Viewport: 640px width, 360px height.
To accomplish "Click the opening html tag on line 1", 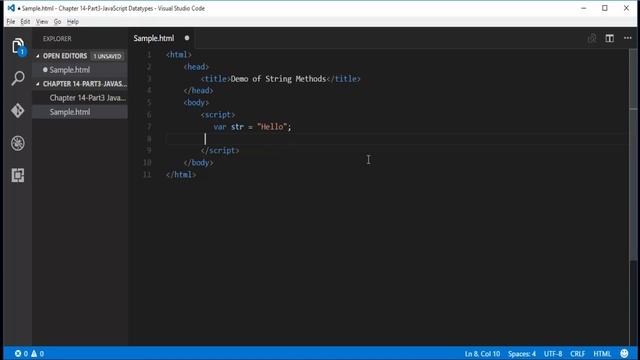I will click(x=178, y=55).
